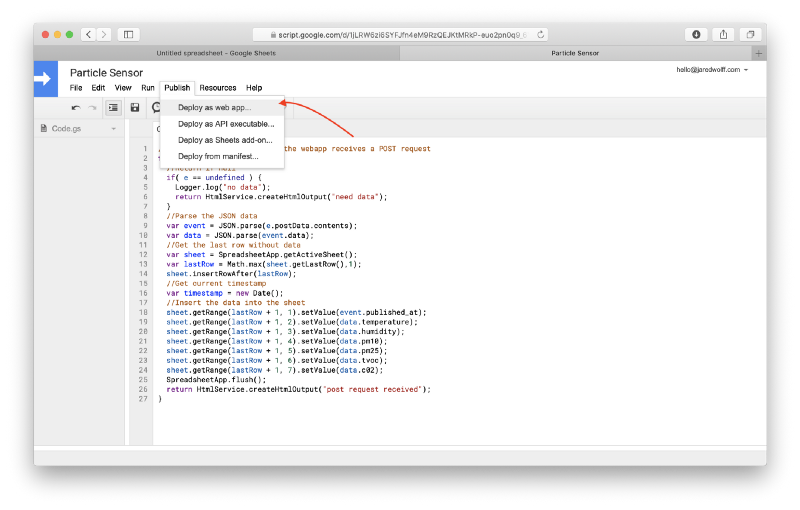
Task: Open a new tab with the plus button
Action: [x=759, y=53]
